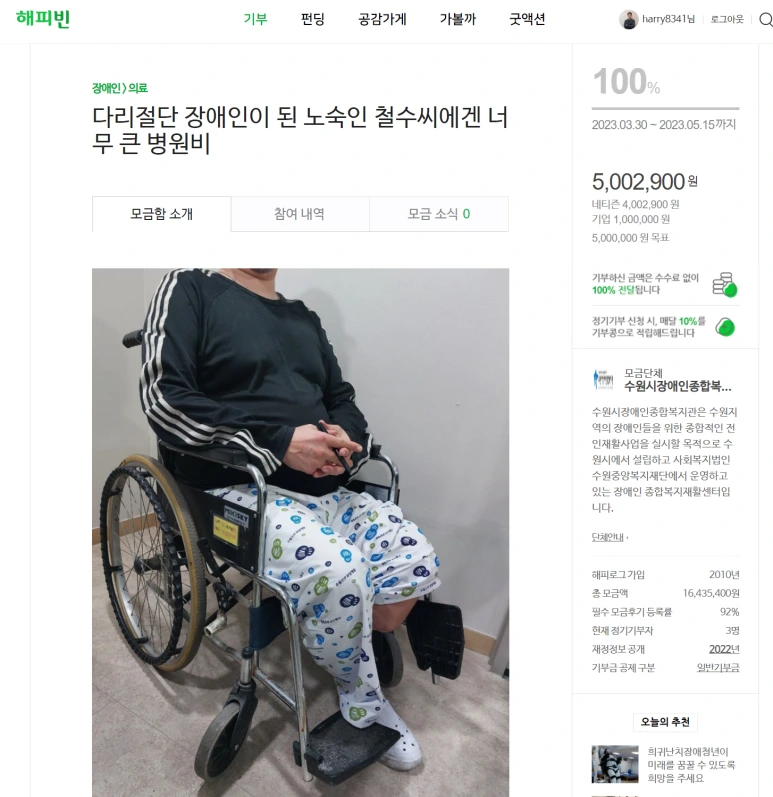Click the 장애인 category breadcrumb
Image resolution: width=773 pixels, height=797 pixels.
click(106, 88)
